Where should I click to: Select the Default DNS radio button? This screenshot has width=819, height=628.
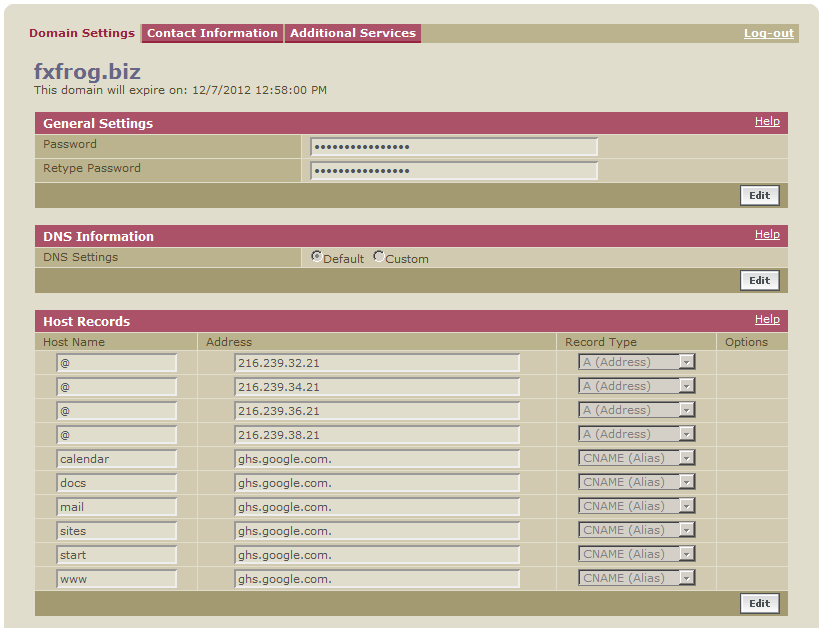tap(317, 257)
